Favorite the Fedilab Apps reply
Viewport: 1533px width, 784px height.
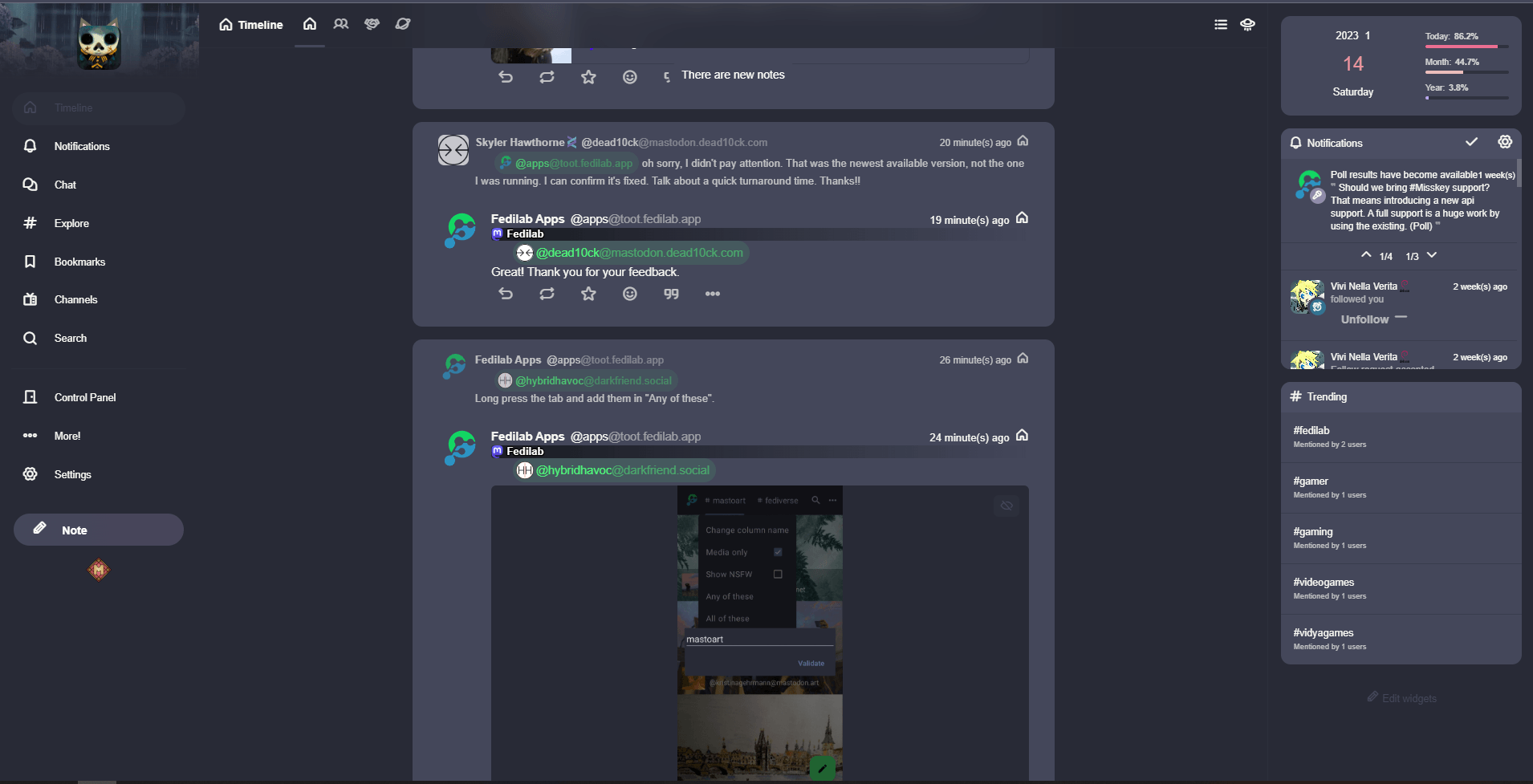coord(588,294)
